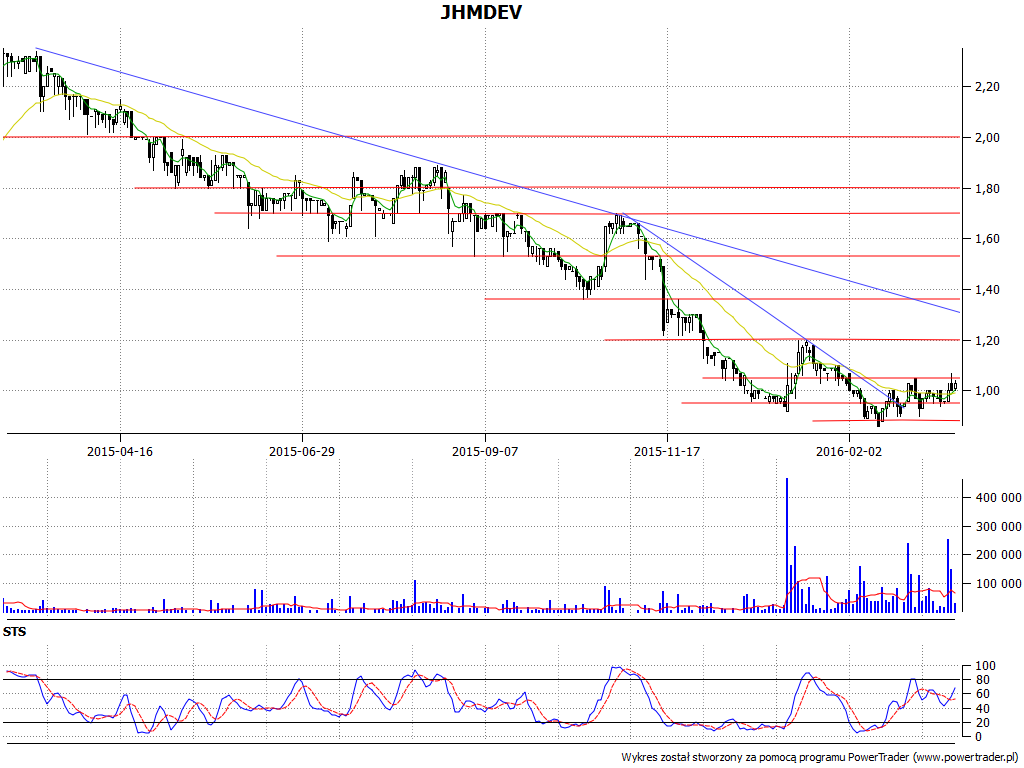Click the STS axis value 0
1024x768 pixels.
click(x=978, y=737)
